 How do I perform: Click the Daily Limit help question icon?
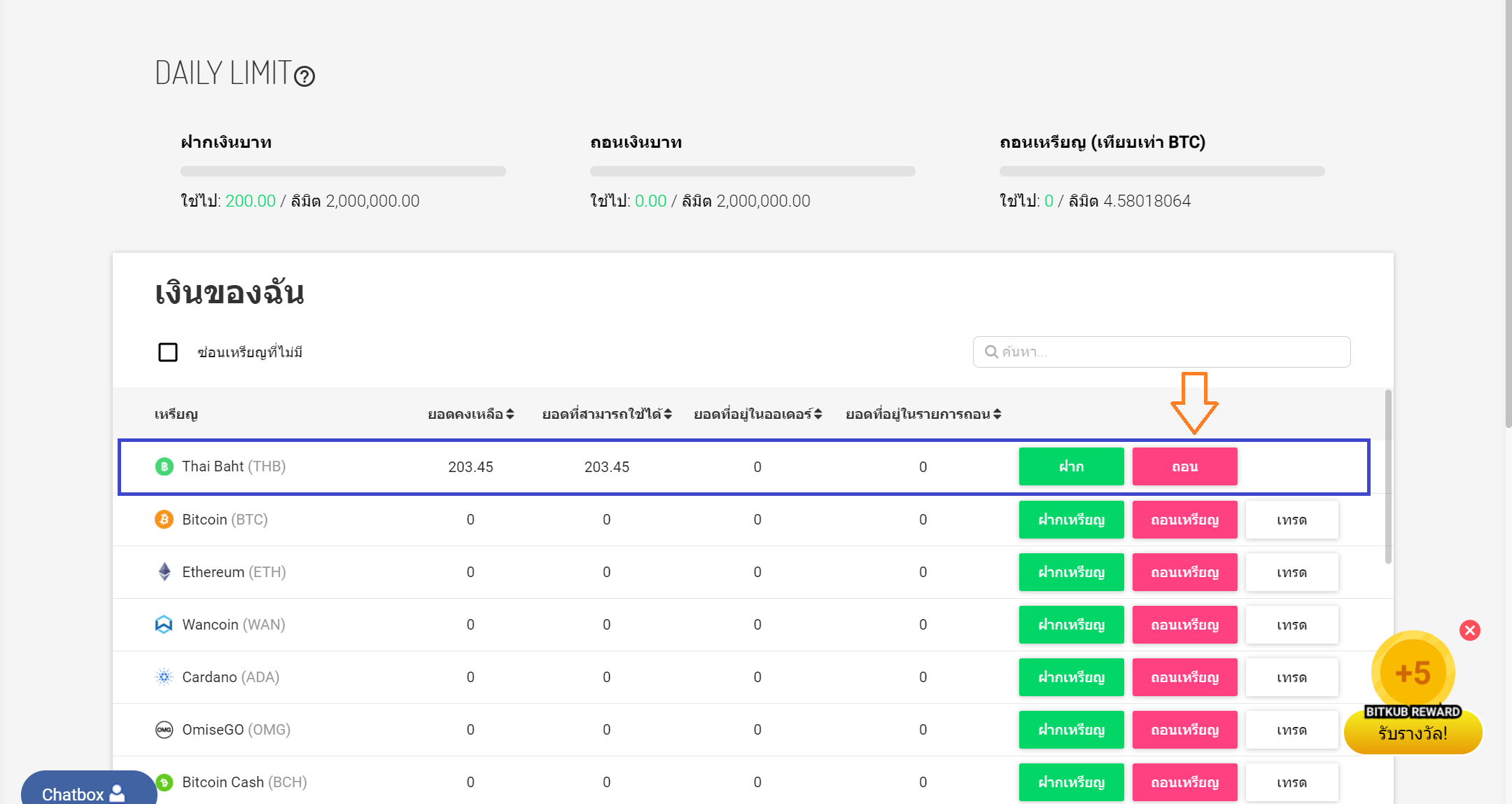point(304,76)
